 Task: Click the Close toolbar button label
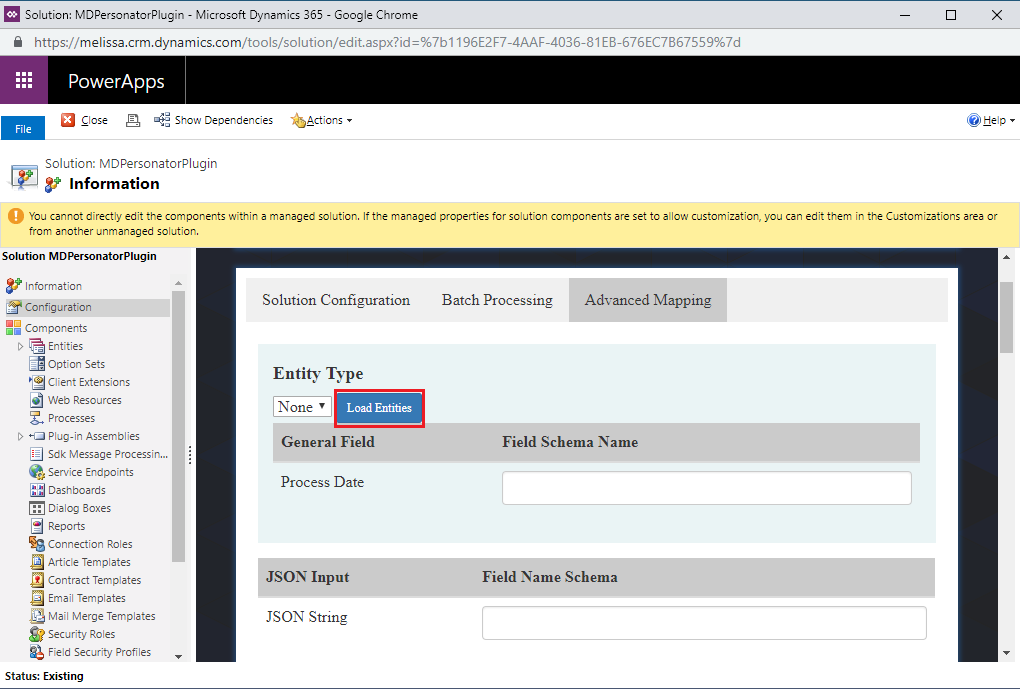pos(94,120)
